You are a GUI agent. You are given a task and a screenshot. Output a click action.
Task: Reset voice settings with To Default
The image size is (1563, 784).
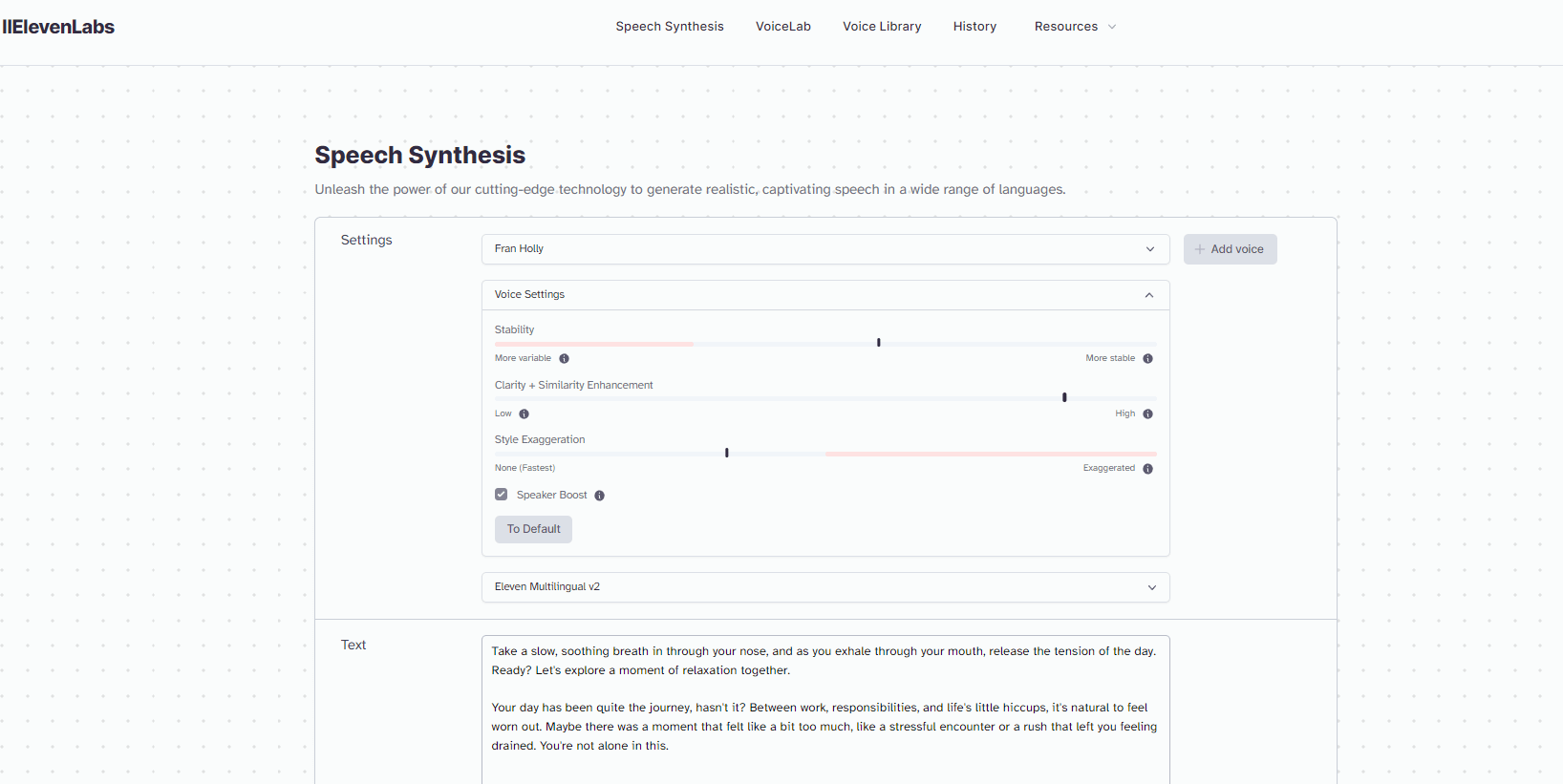point(533,529)
